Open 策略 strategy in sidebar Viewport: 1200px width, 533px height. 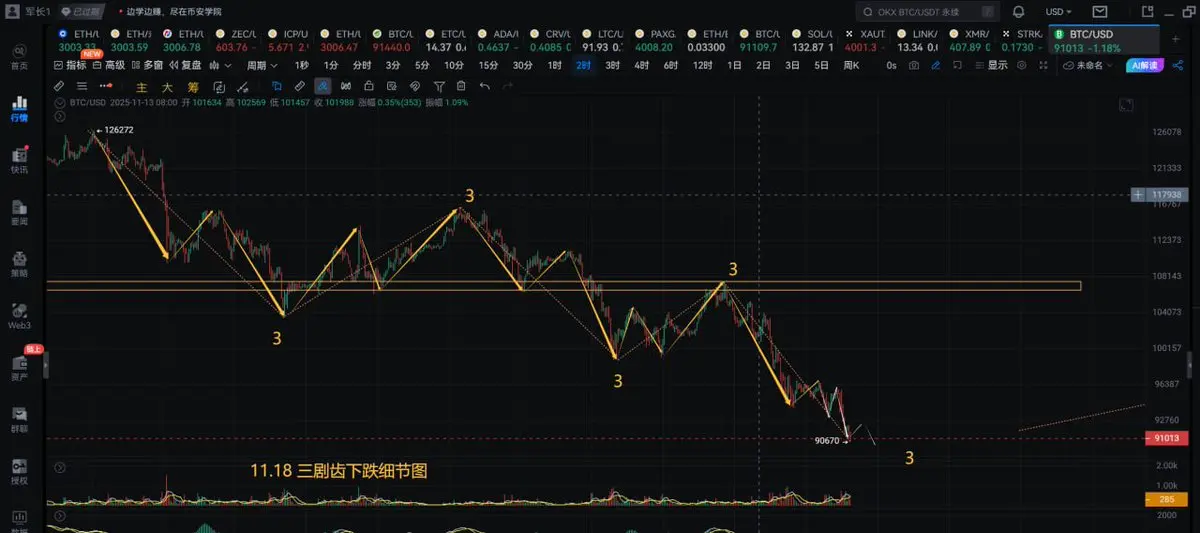(x=20, y=263)
